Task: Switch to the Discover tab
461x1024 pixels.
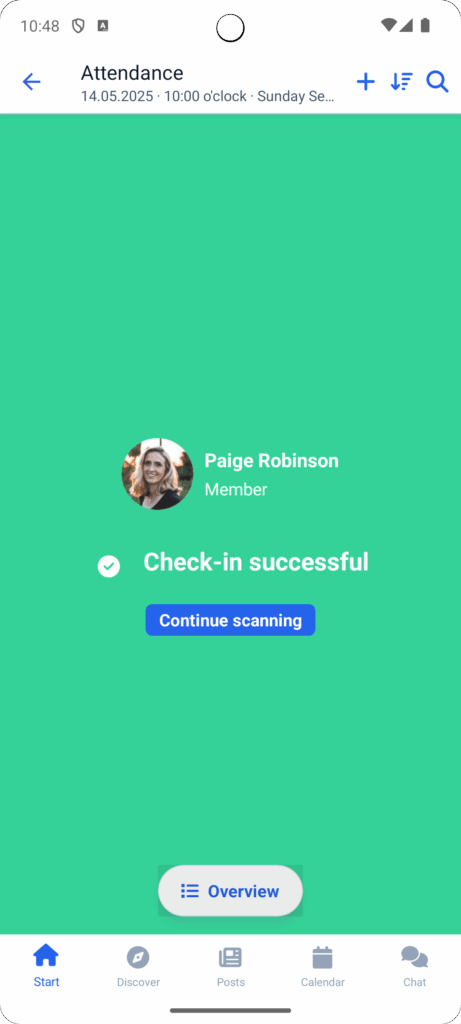Action: pyautogui.click(x=138, y=966)
